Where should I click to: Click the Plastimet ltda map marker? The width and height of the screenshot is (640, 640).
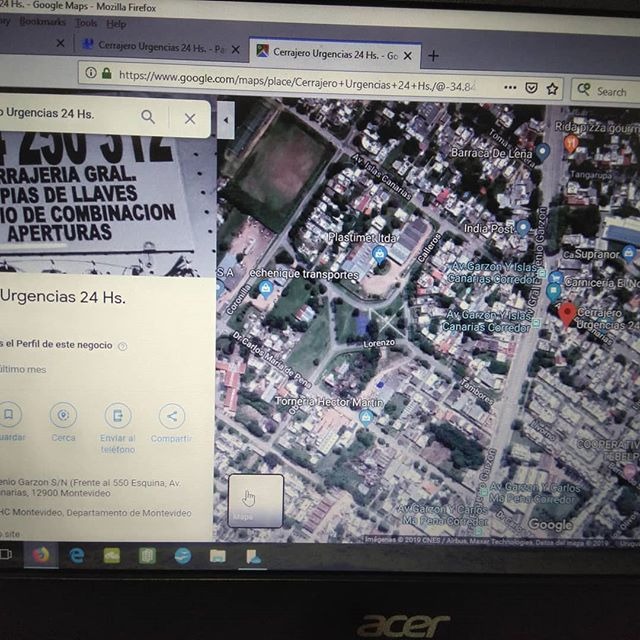379,254
